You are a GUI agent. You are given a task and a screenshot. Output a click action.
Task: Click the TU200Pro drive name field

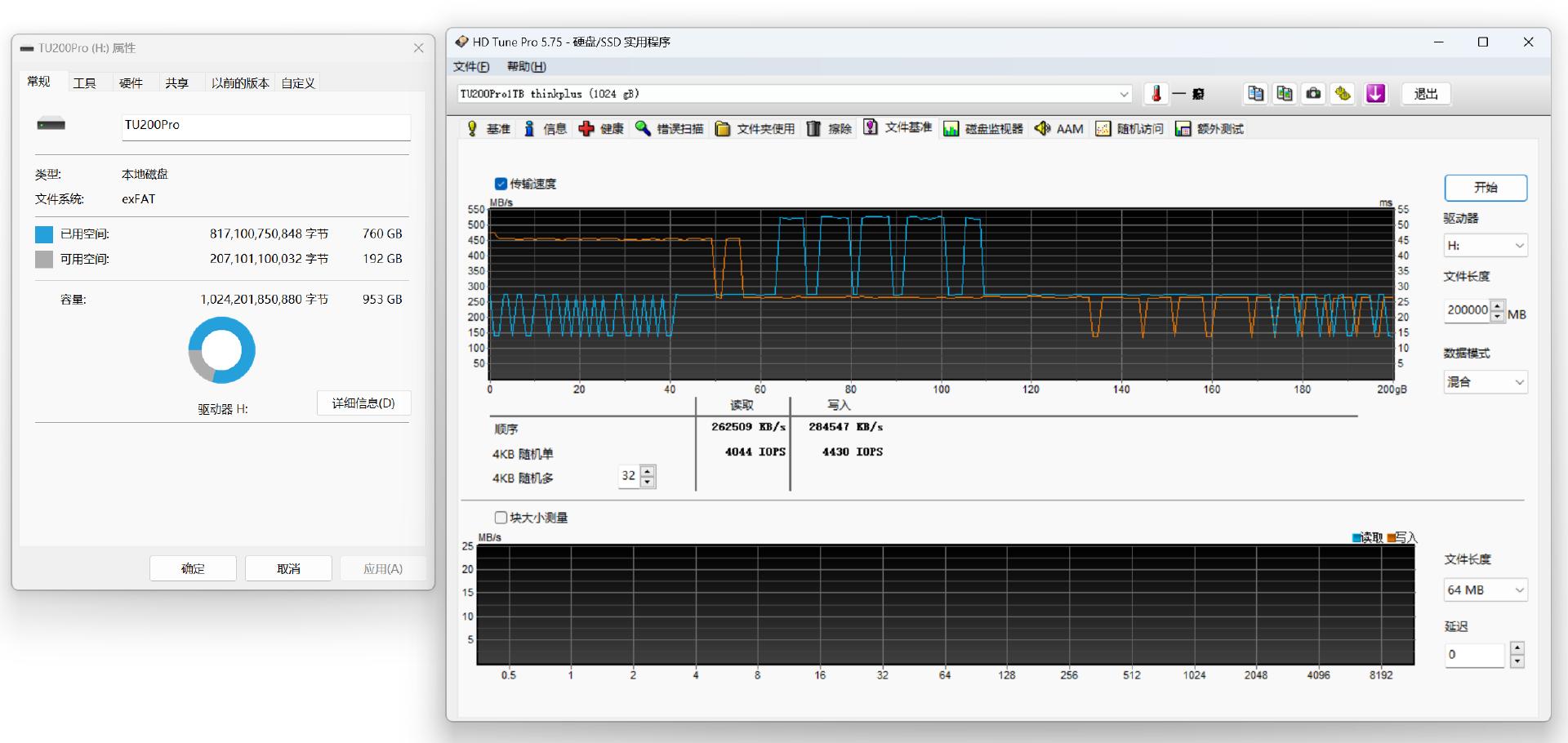coord(265,126)
